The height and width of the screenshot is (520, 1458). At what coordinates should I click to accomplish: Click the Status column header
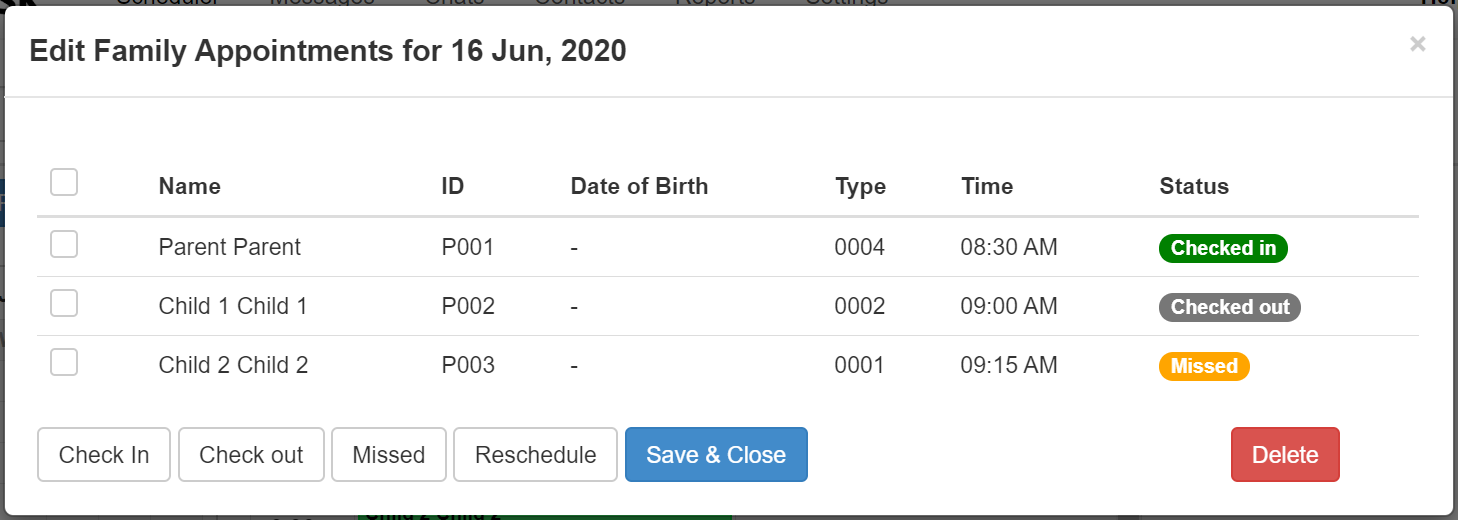[x=1194, y=186]
